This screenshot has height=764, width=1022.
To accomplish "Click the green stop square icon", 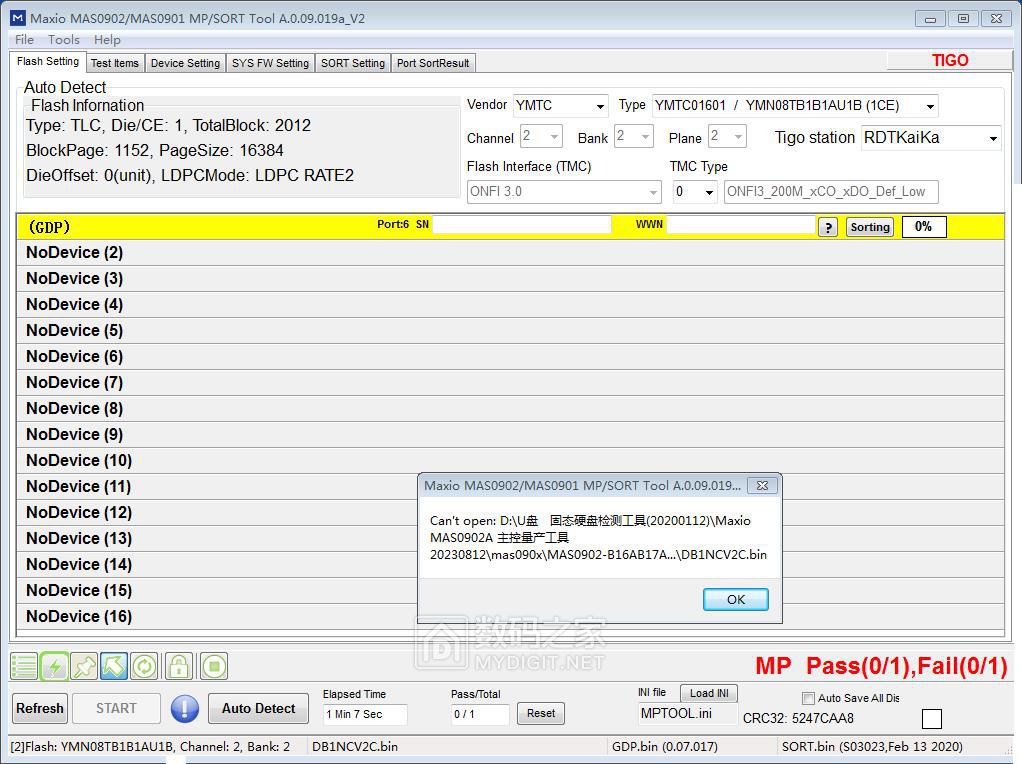I will pos(213,666).
